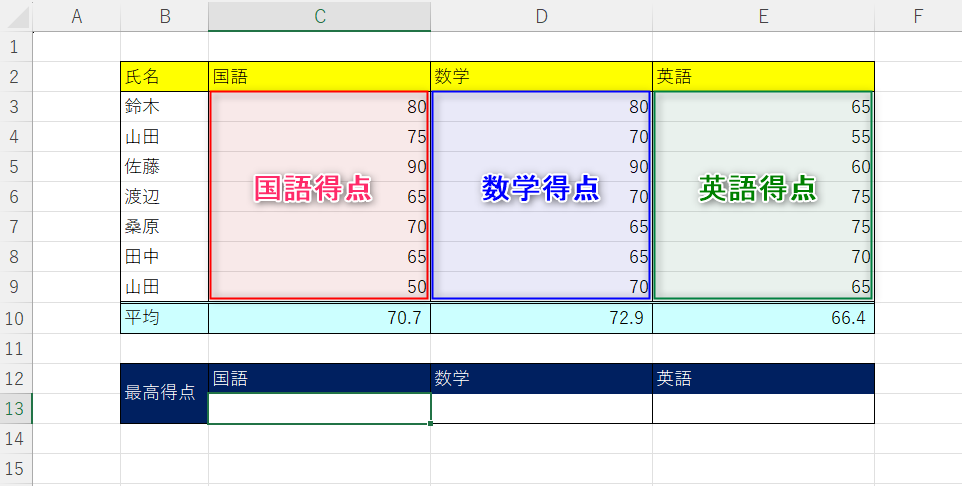Select 渡辺's 英語 score 75

(763, 197)
